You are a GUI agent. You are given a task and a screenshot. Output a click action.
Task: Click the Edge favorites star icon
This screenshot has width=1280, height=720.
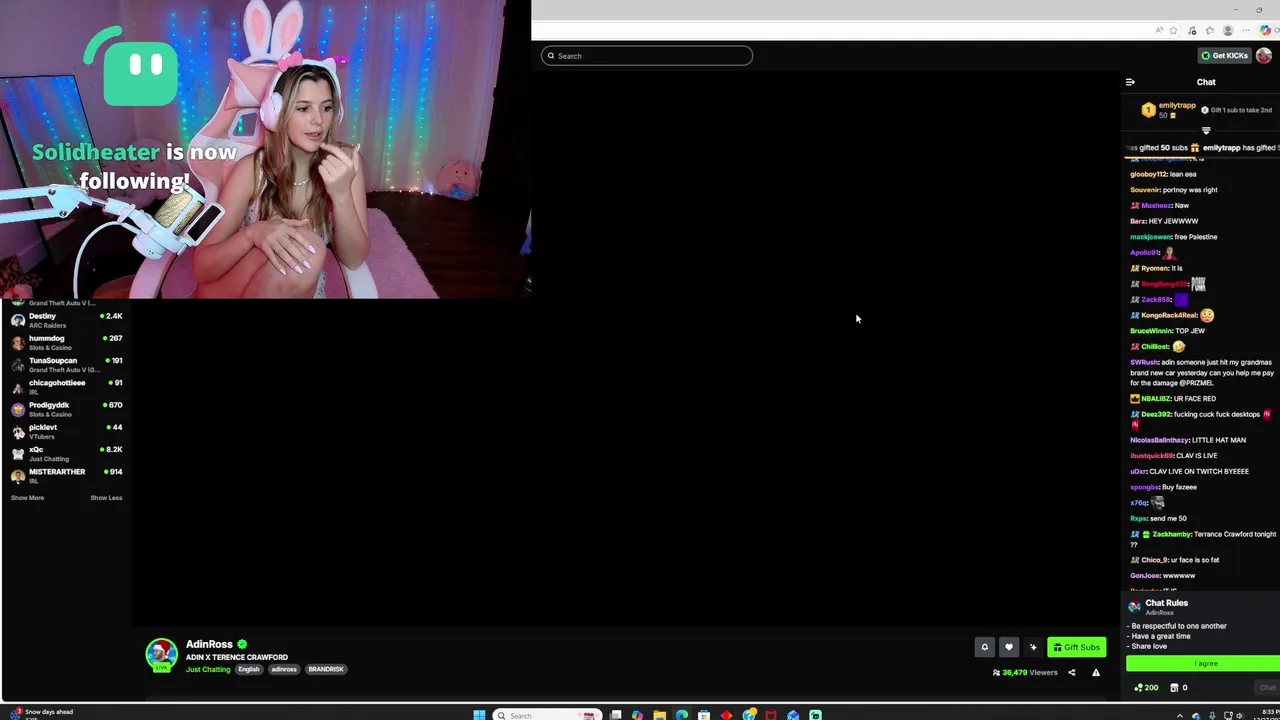click(x=1173, y=30)
